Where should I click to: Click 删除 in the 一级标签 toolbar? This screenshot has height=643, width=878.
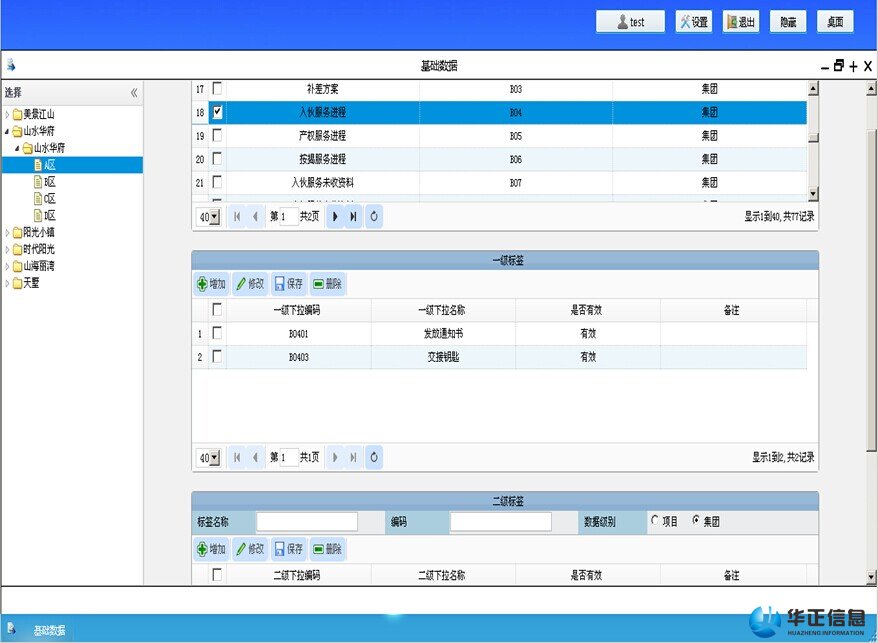[x=327, y=284]
